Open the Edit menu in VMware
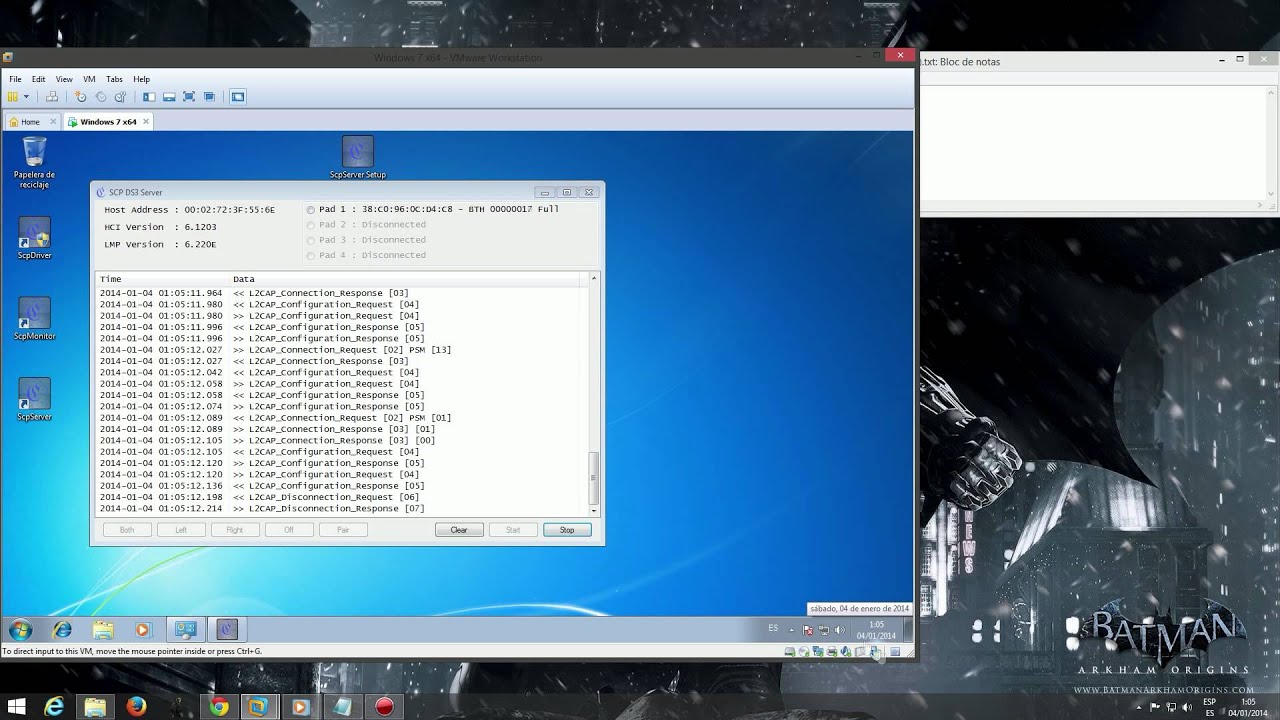 click(x=38, y=79)
